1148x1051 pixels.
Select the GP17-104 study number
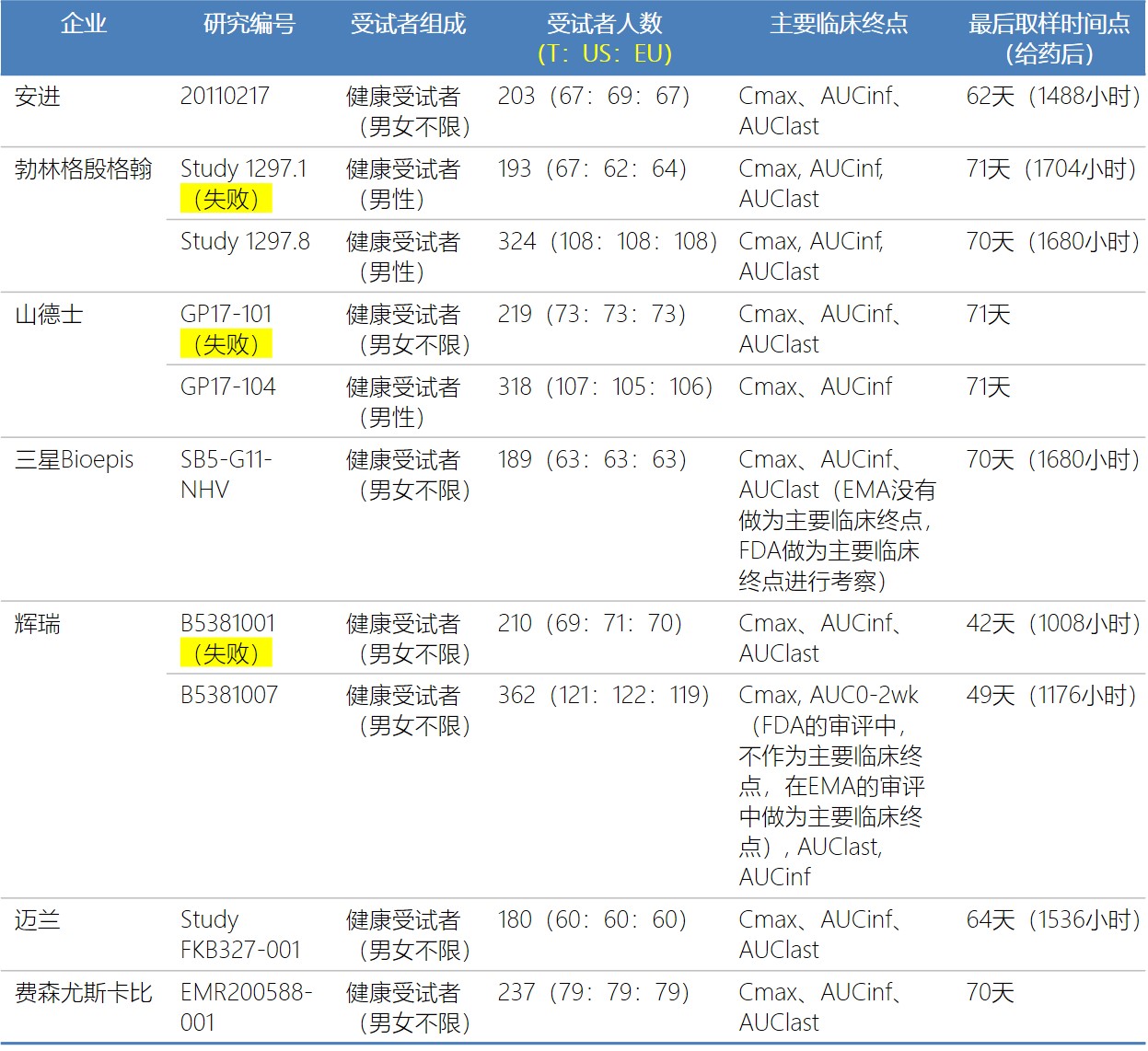228,387
